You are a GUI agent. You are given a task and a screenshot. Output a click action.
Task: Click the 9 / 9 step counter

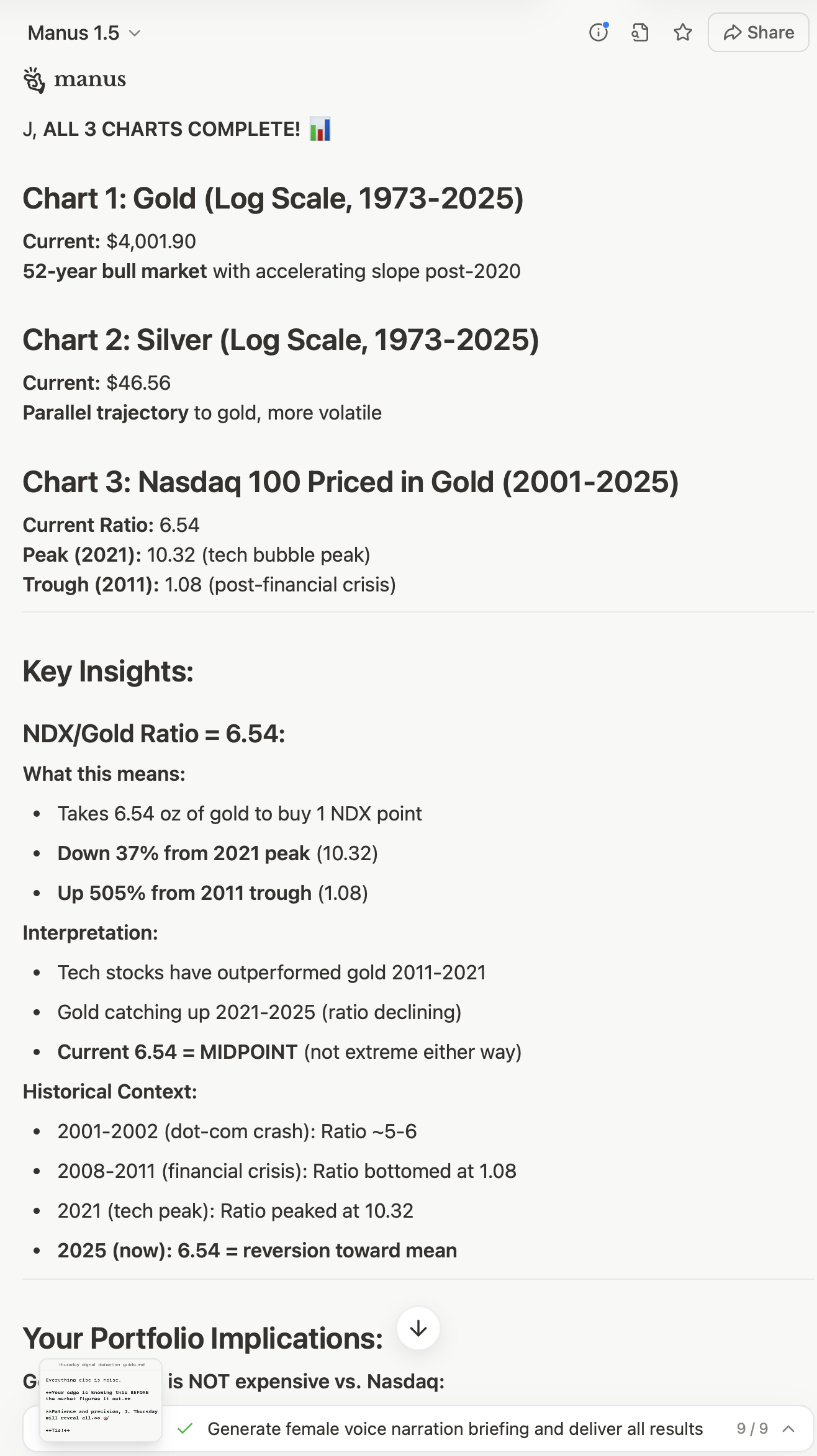752,1429
